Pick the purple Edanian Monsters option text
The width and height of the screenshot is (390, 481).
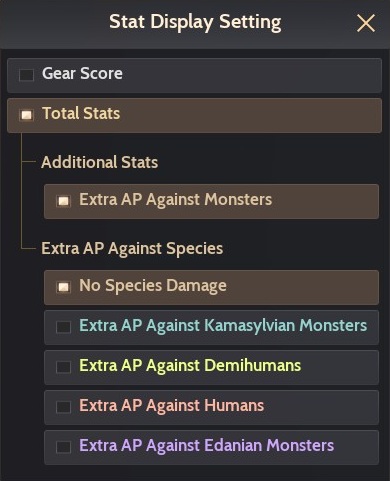207,446
